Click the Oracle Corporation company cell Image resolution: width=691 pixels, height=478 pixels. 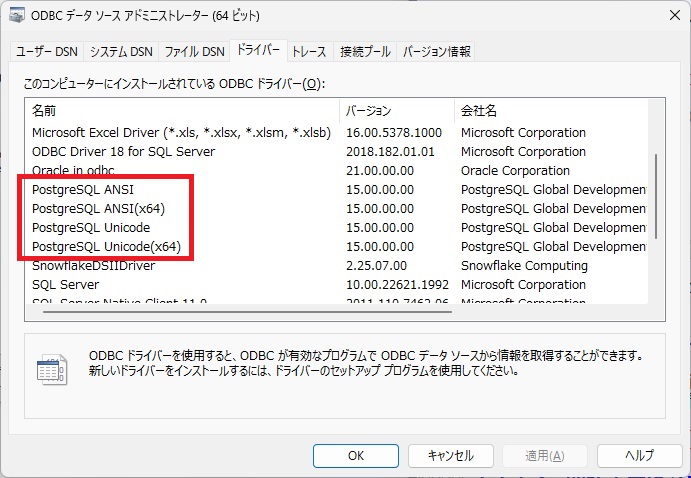[515, 170]
